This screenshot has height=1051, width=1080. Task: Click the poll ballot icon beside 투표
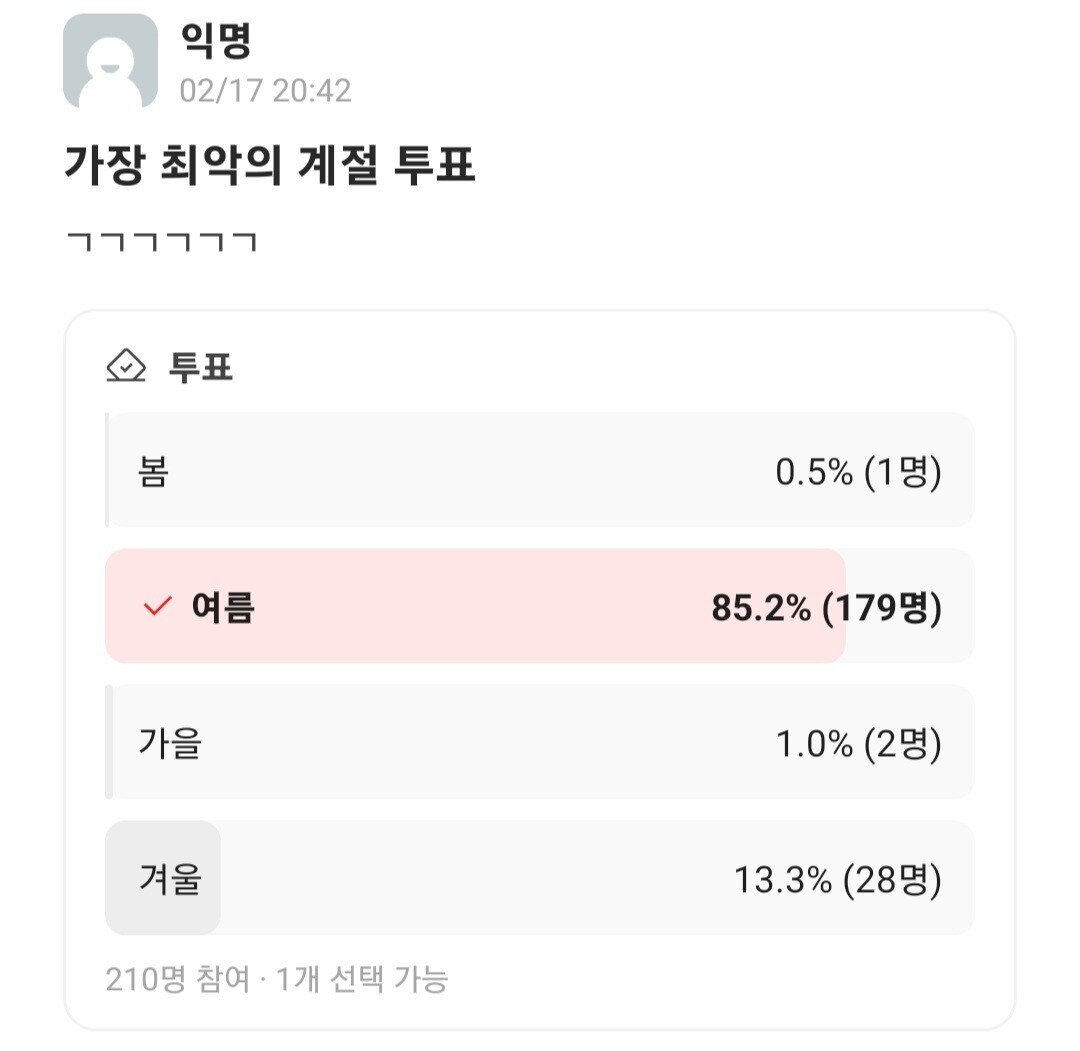(x=126, y=367)
